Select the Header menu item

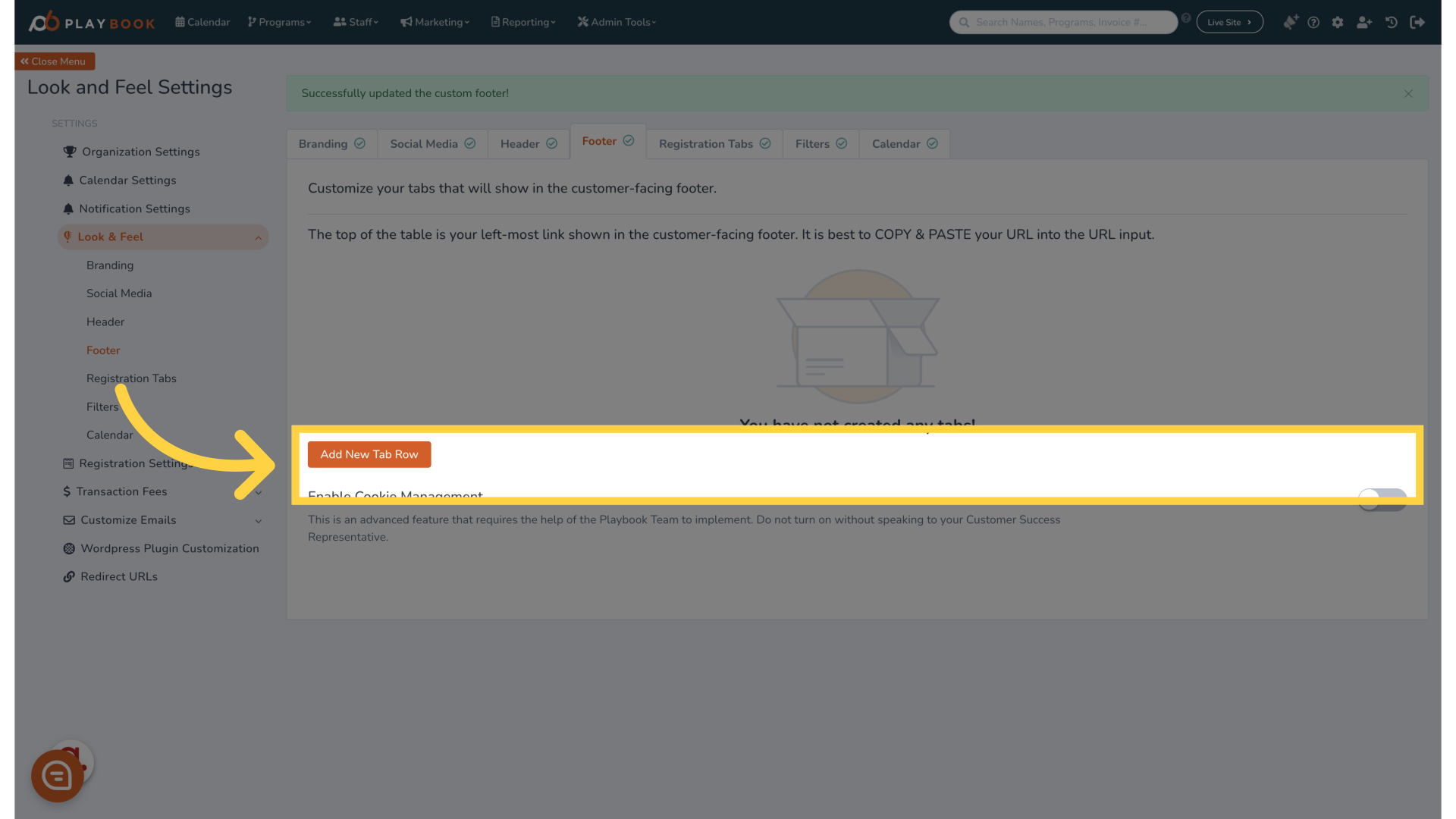[104, 321]
